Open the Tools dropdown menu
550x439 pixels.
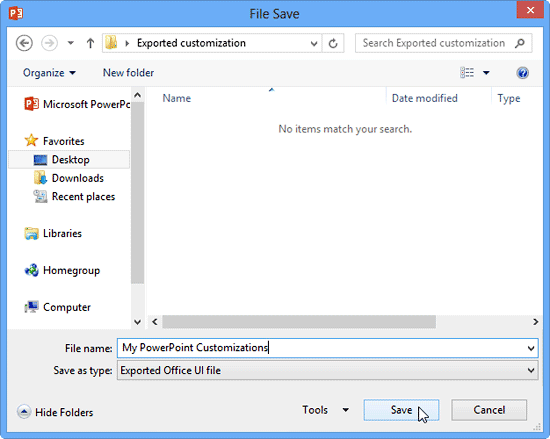[x=325, y=410]
